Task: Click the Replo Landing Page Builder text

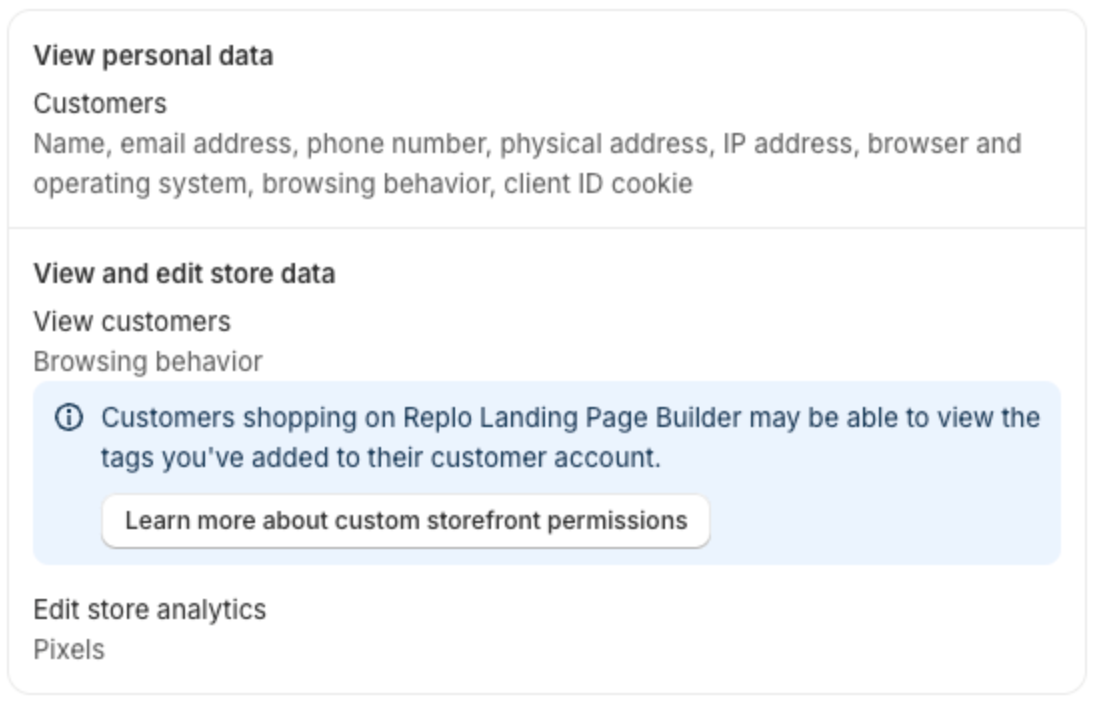Action: click(572, 418)
